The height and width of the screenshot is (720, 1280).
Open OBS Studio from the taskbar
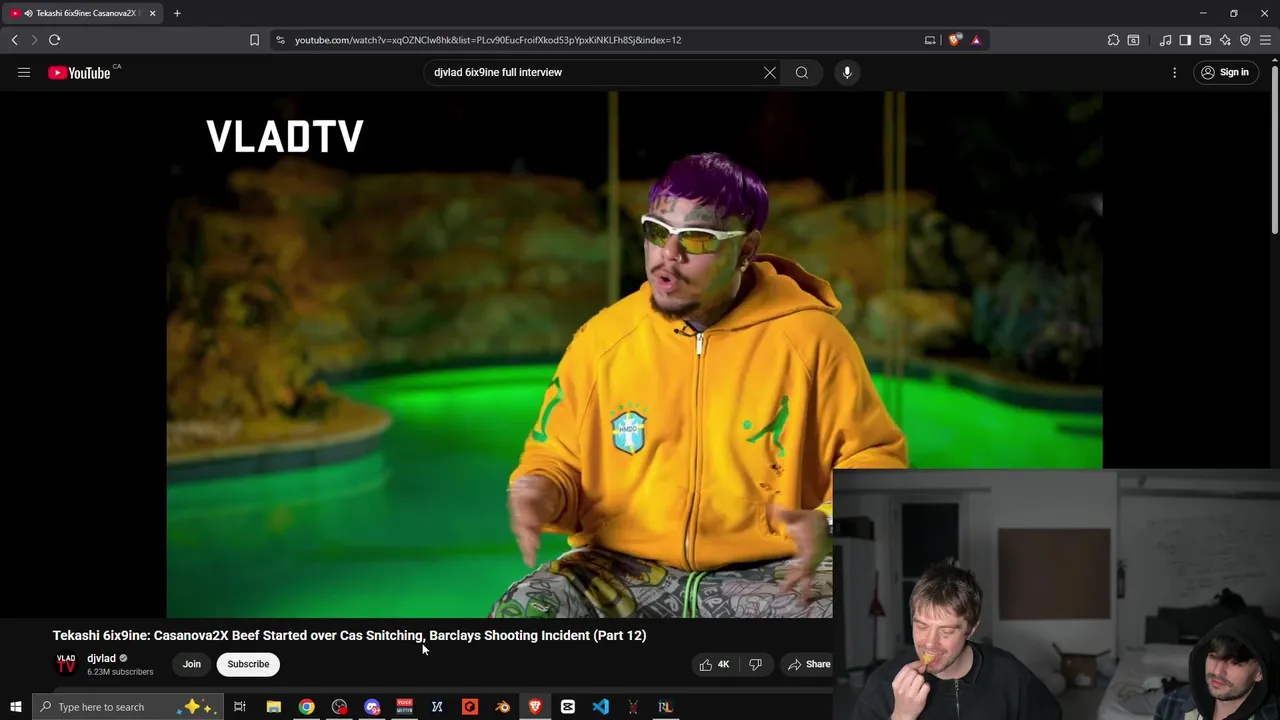click(339, 707)
